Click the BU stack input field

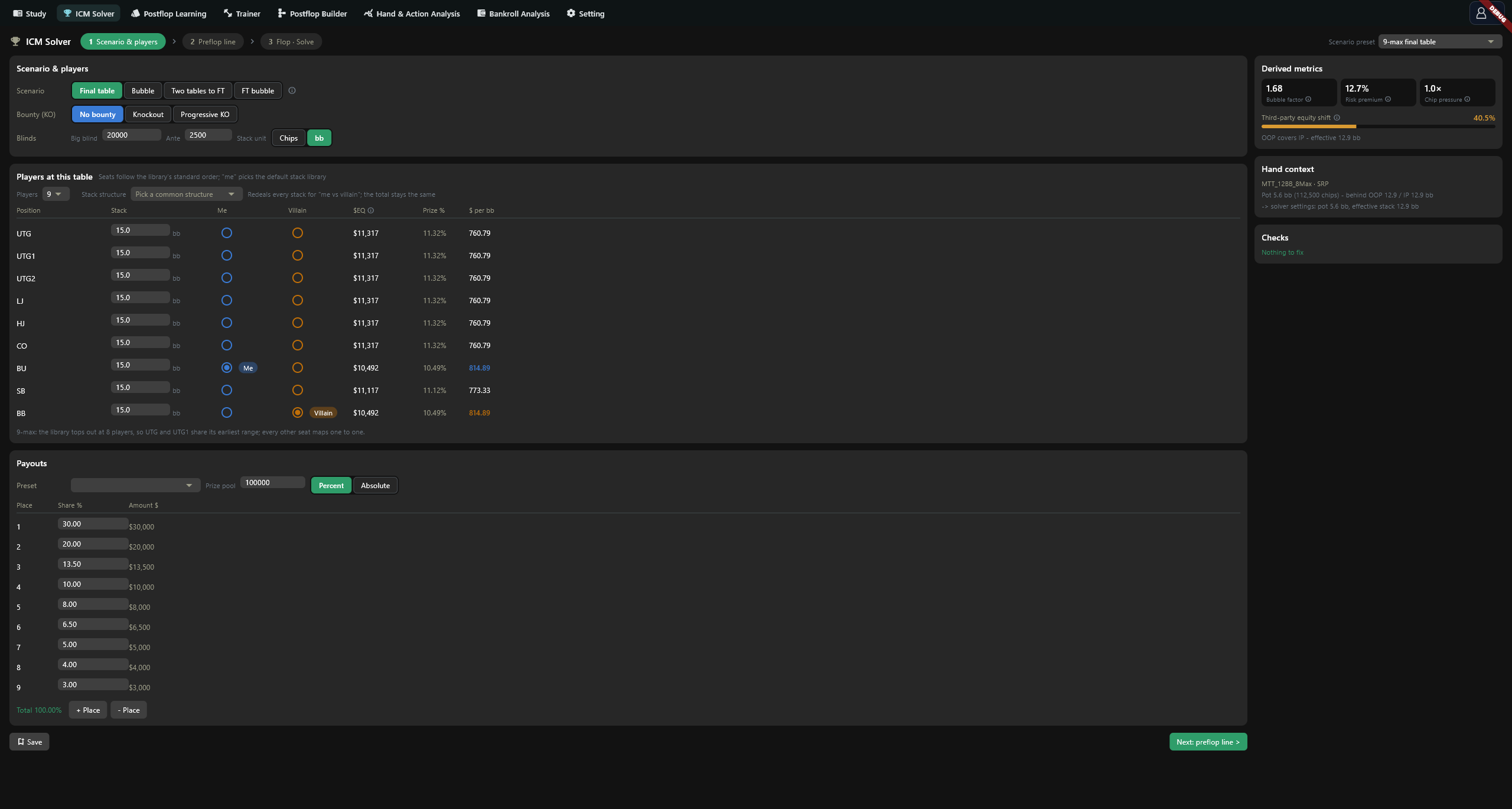pos(140,365)
